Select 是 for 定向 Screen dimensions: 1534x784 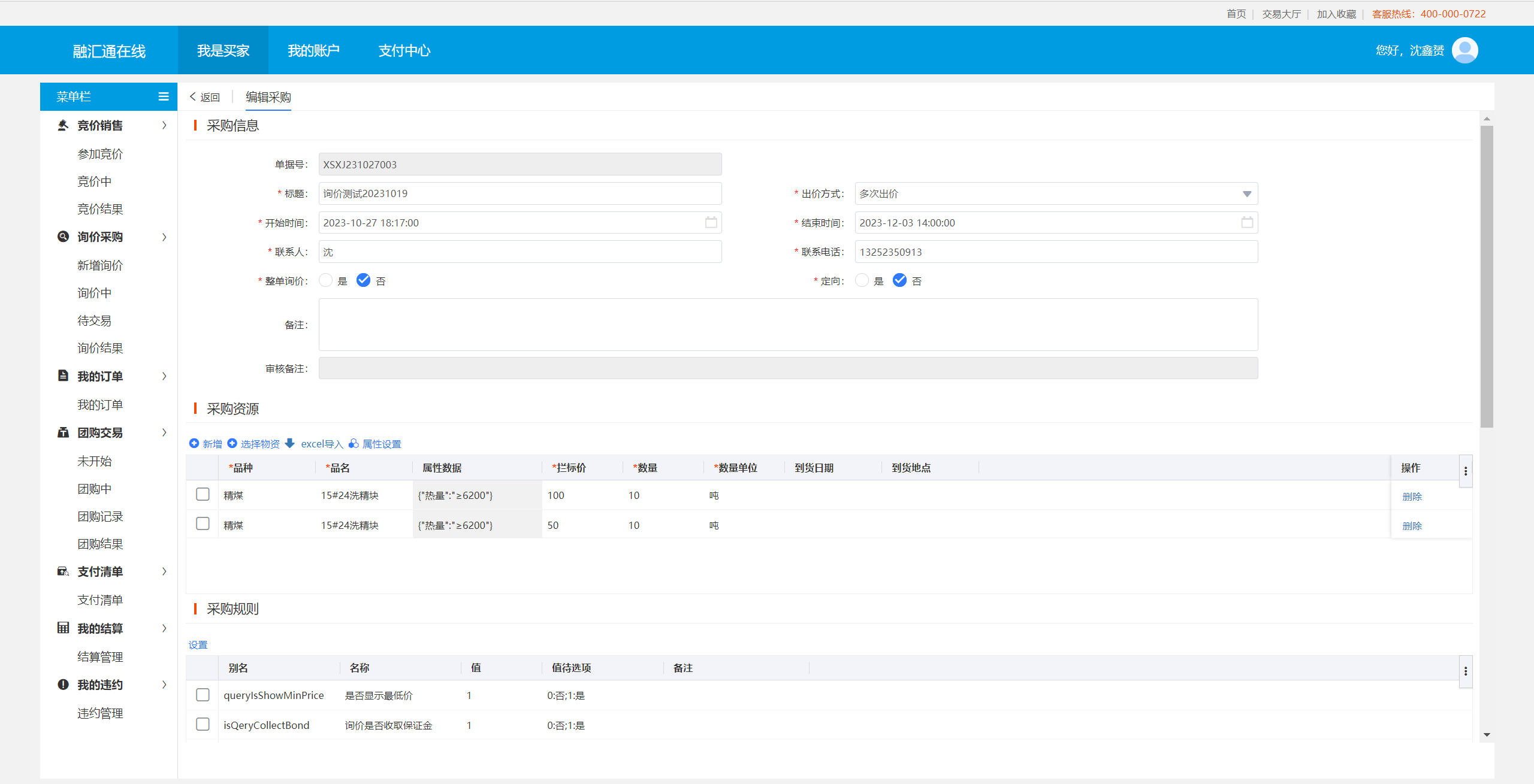862,280
